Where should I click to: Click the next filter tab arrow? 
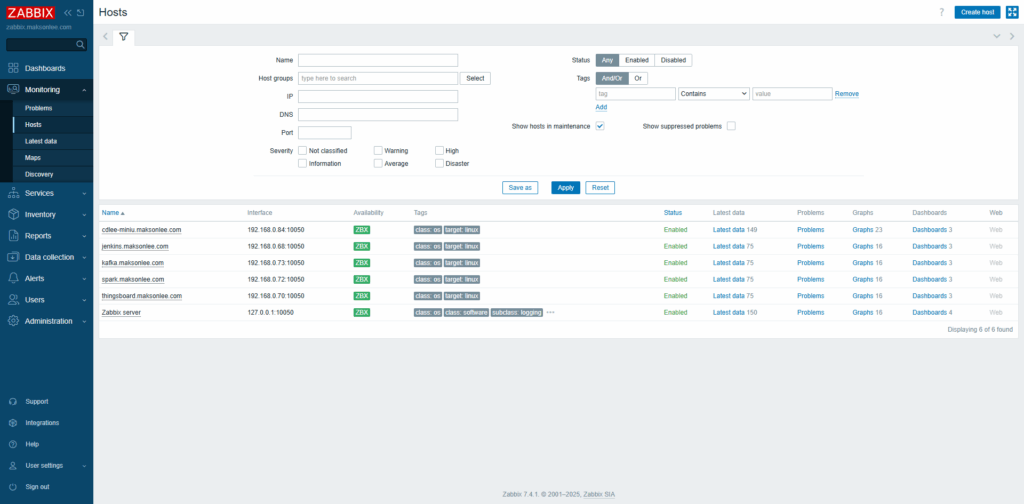click(1012, 37)
